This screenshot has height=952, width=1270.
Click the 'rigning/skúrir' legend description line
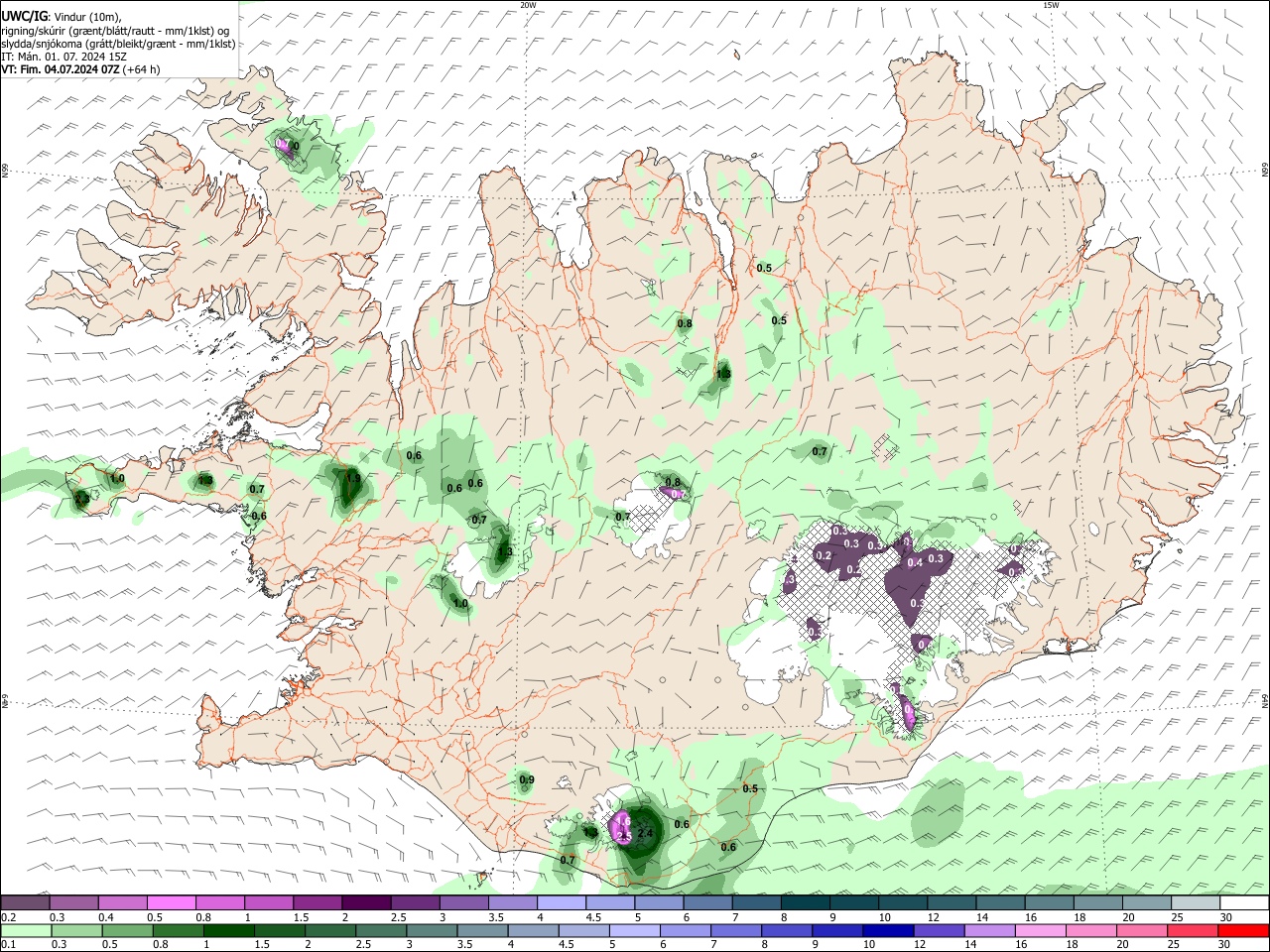click(x=116, y=31)
